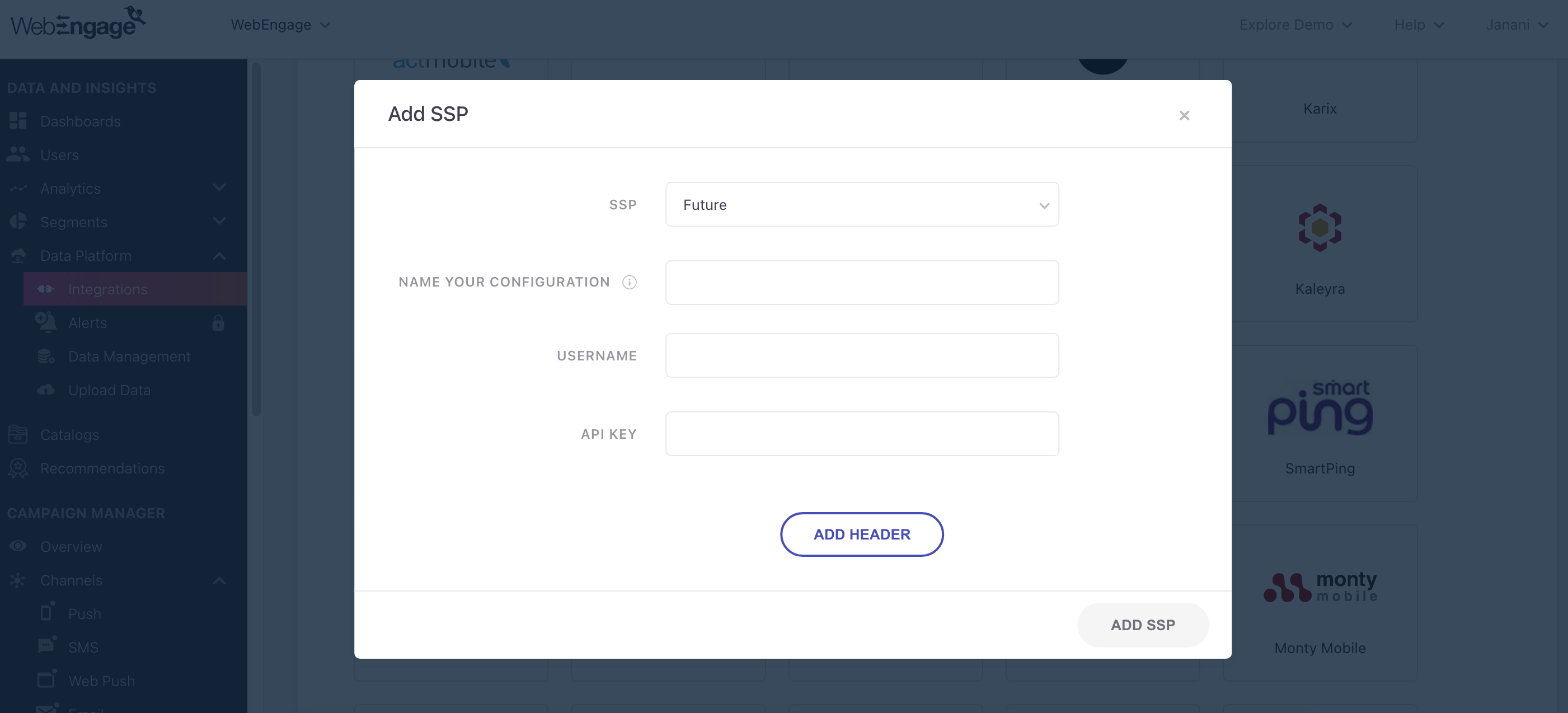Open the WebEngage project dropdown
This screenshot has height=713, width=1568.
click(280, 25)
